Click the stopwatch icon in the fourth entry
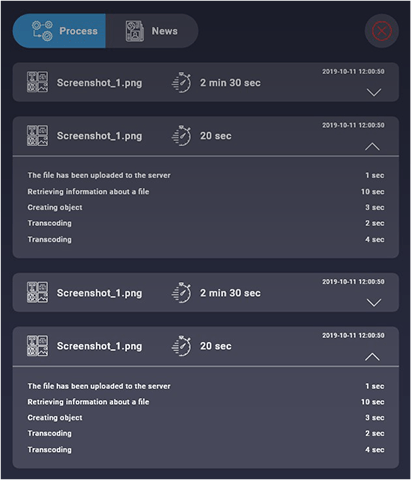The image size is (411, 480). [182, 346]
